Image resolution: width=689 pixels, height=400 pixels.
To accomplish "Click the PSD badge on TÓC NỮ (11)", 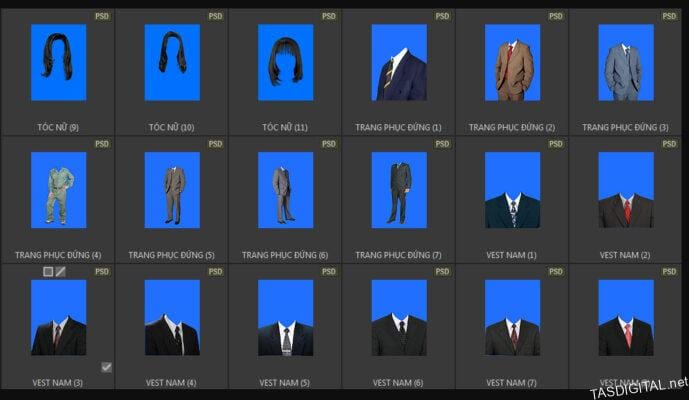I will tap(329, 16).
